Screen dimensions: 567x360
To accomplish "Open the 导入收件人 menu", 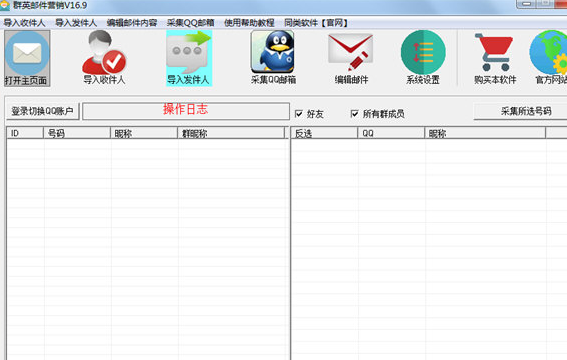I will click(x=24, y=23).
